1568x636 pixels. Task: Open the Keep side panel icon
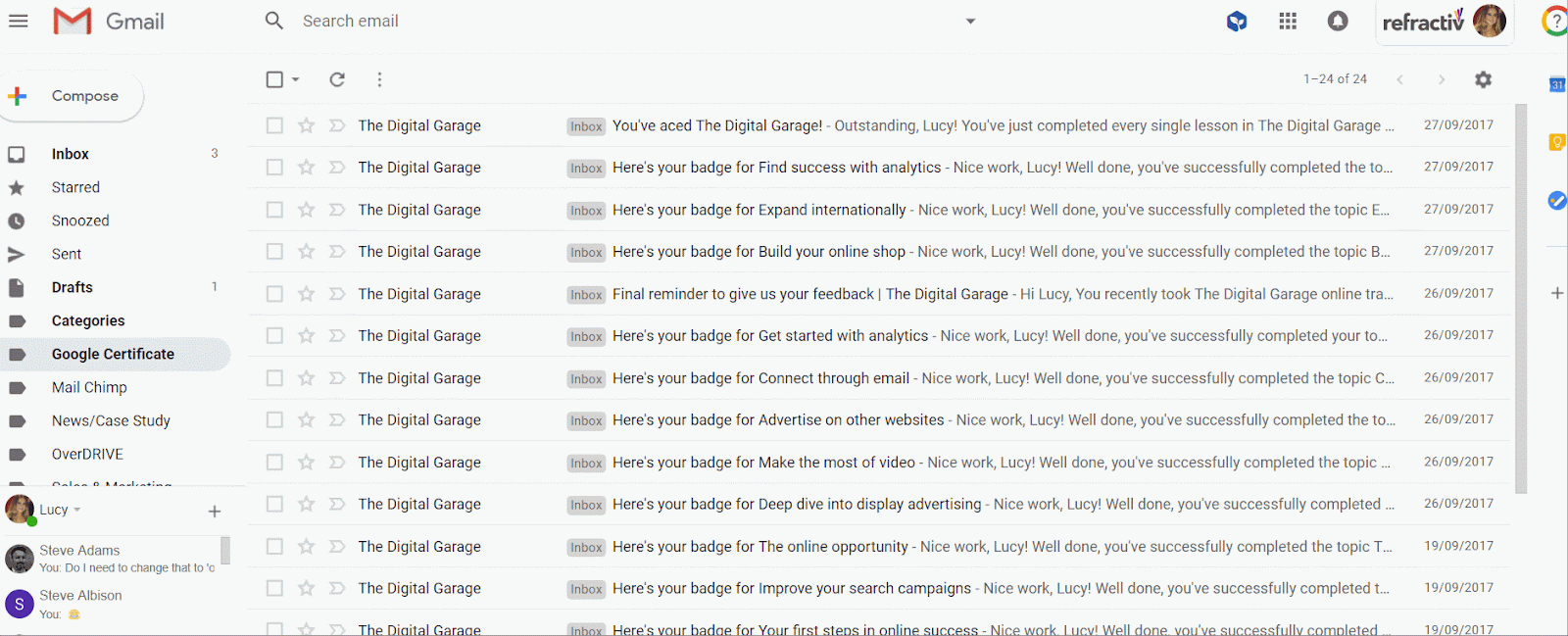(x=1556, y=143)
